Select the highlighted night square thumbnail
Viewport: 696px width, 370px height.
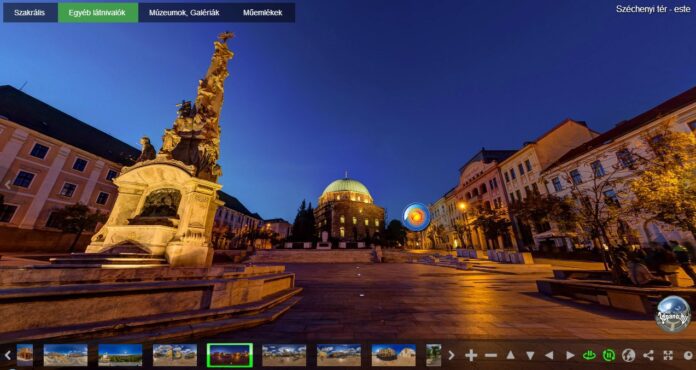coord(229,355)
